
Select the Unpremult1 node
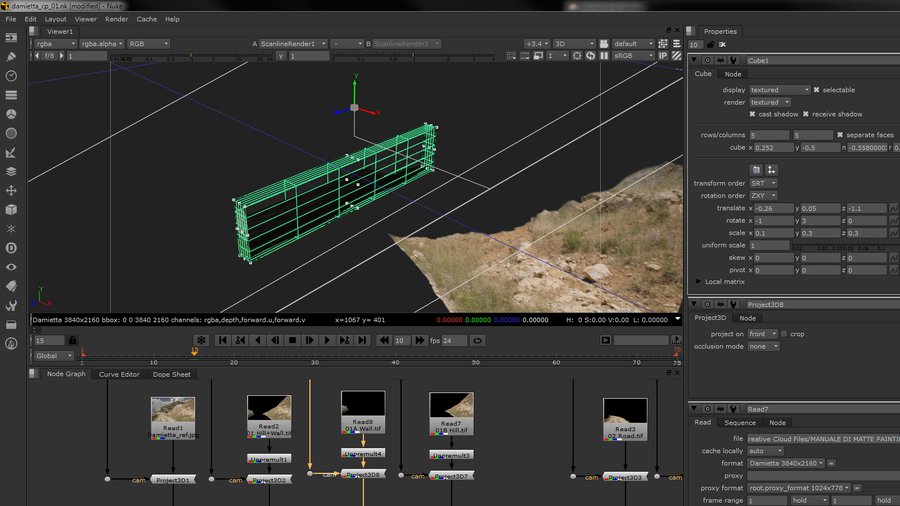coord(268,459)
